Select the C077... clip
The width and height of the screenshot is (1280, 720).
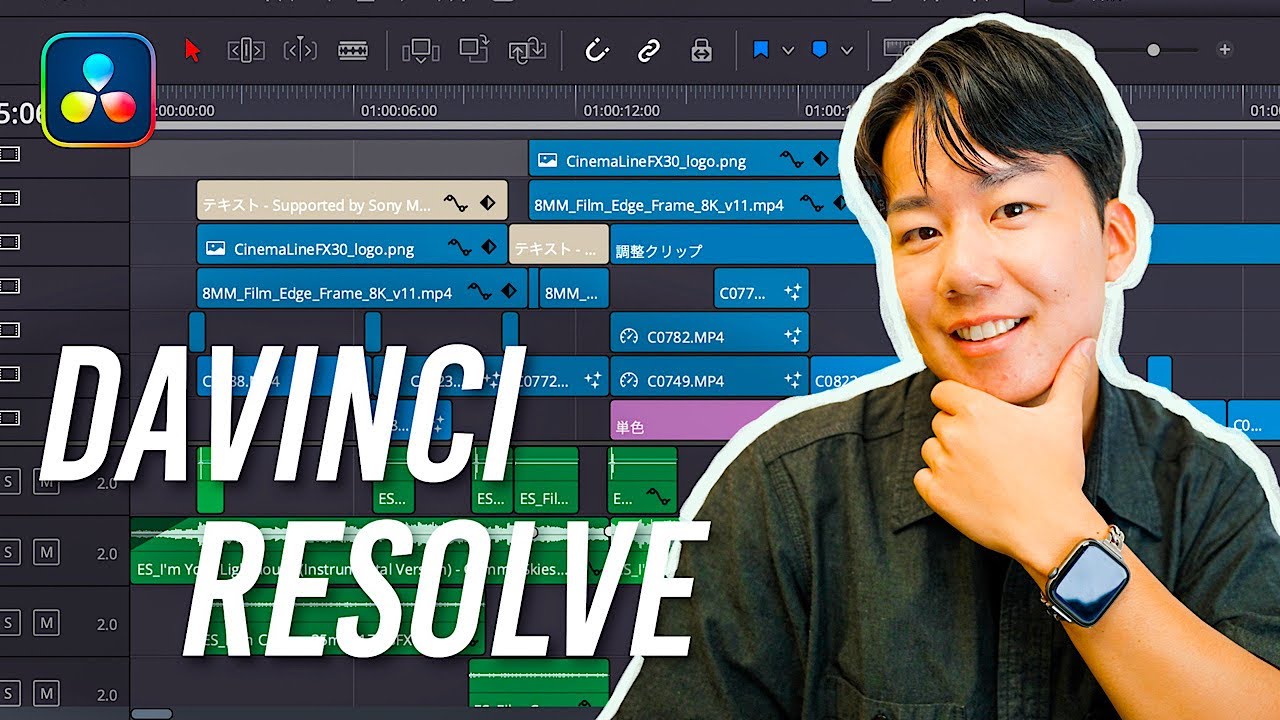click(761, 289)
